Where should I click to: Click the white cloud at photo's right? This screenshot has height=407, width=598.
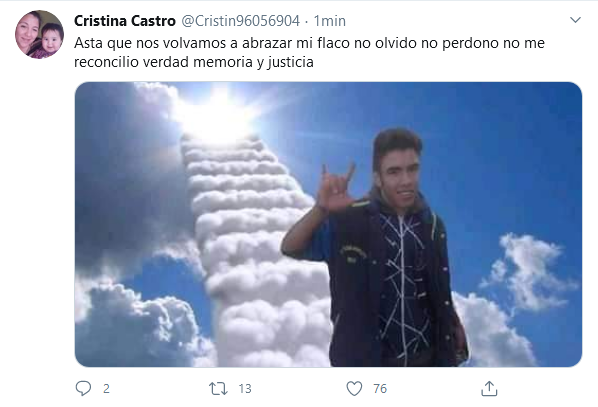528,271
